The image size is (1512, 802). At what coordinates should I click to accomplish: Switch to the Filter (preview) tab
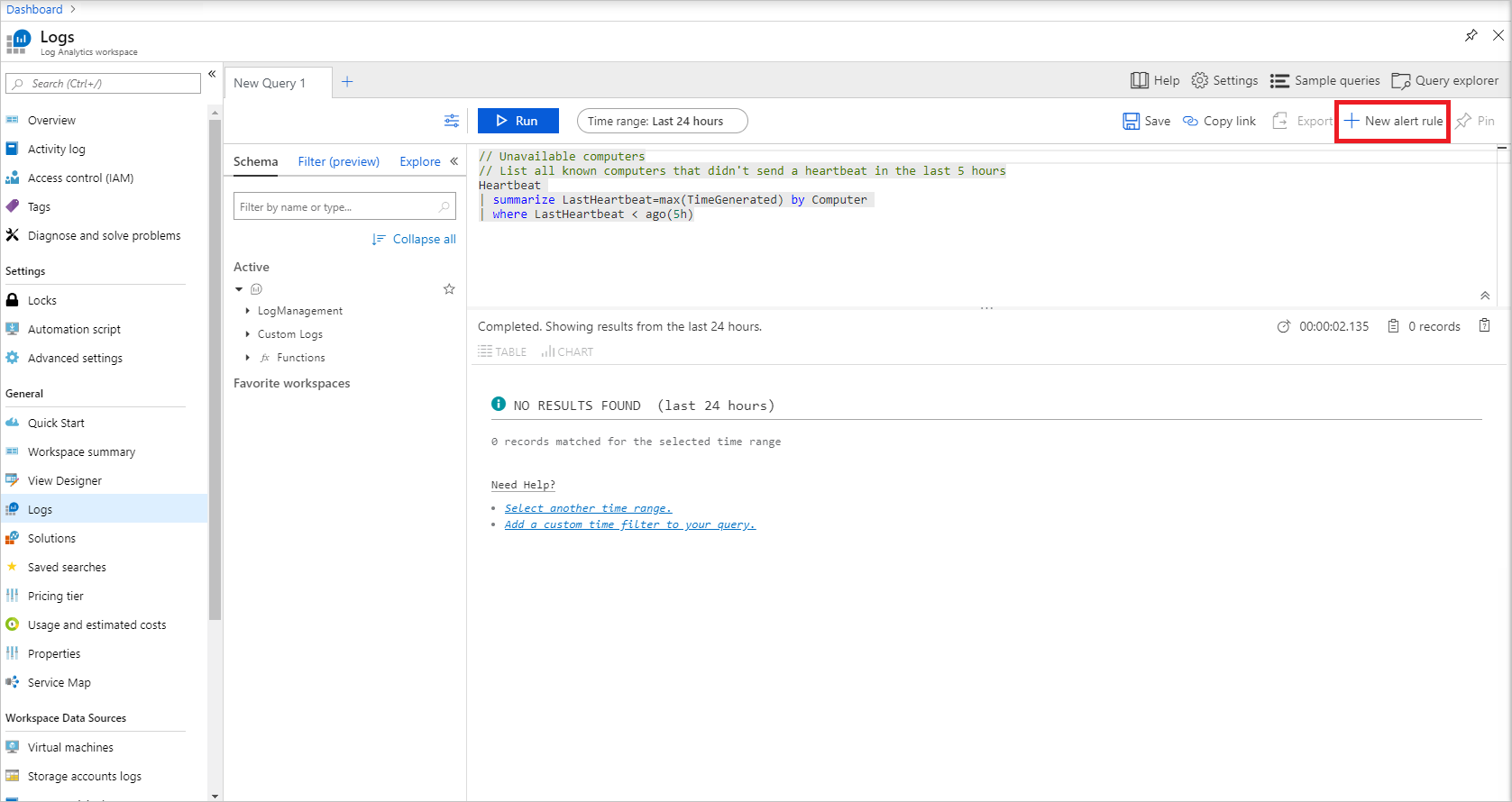coord(339,161)
